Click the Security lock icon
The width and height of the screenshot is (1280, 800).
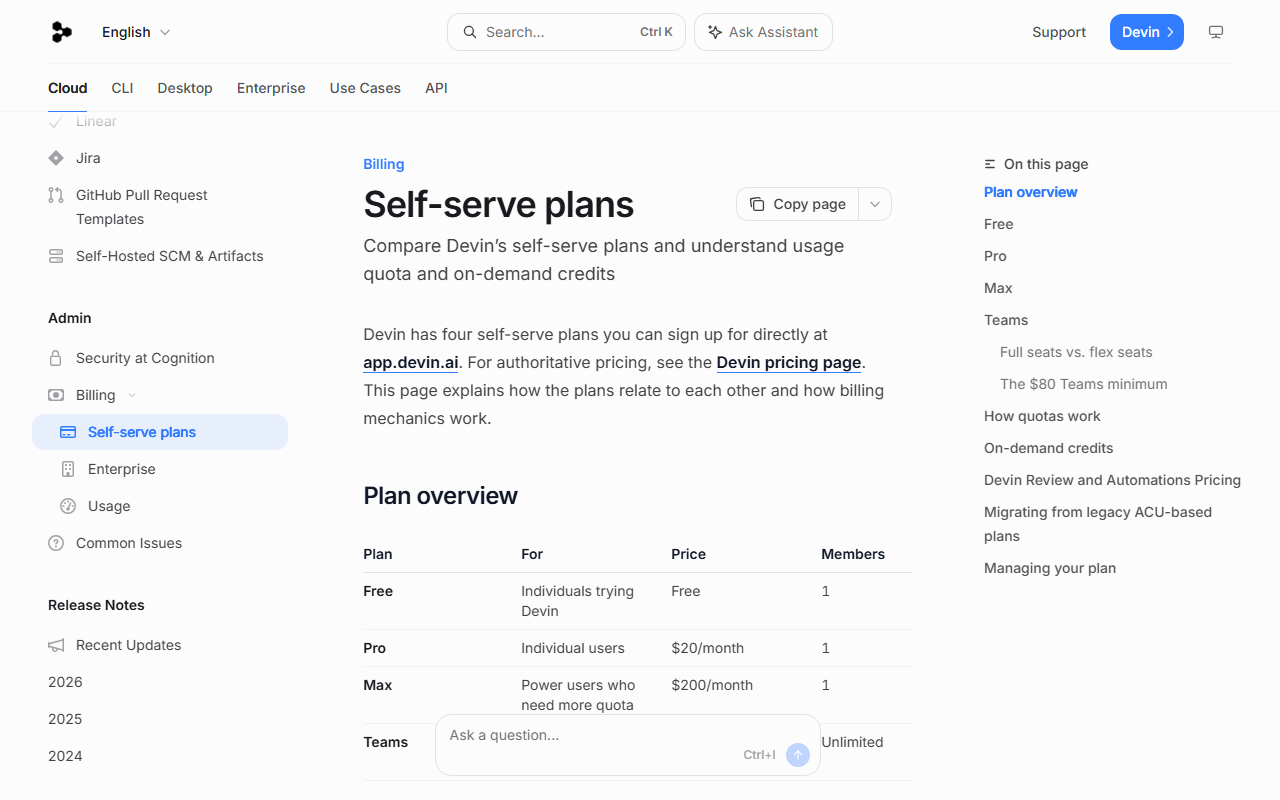point(56,358)
